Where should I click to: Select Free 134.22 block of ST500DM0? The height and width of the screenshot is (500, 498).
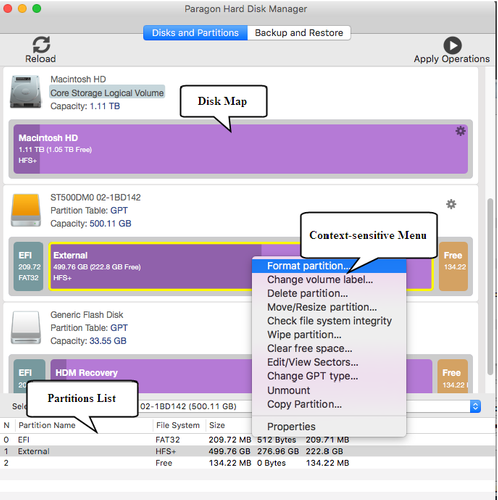453,266
